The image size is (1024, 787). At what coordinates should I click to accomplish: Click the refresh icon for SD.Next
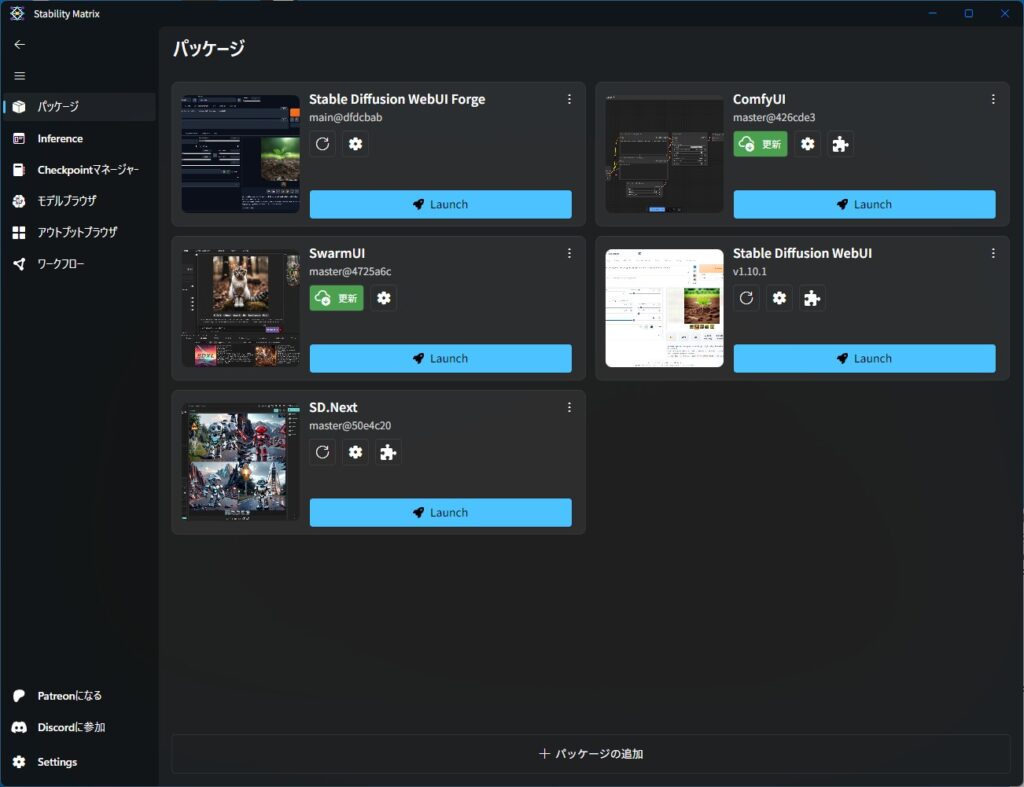pos(322,452)
